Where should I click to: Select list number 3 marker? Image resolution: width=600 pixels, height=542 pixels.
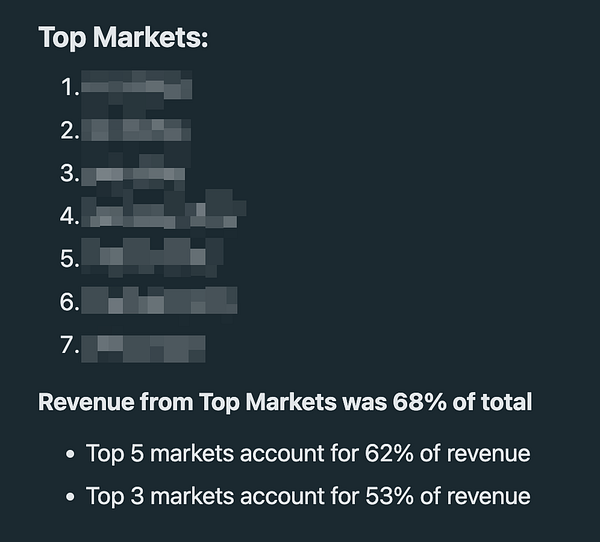tap(70, 173)
